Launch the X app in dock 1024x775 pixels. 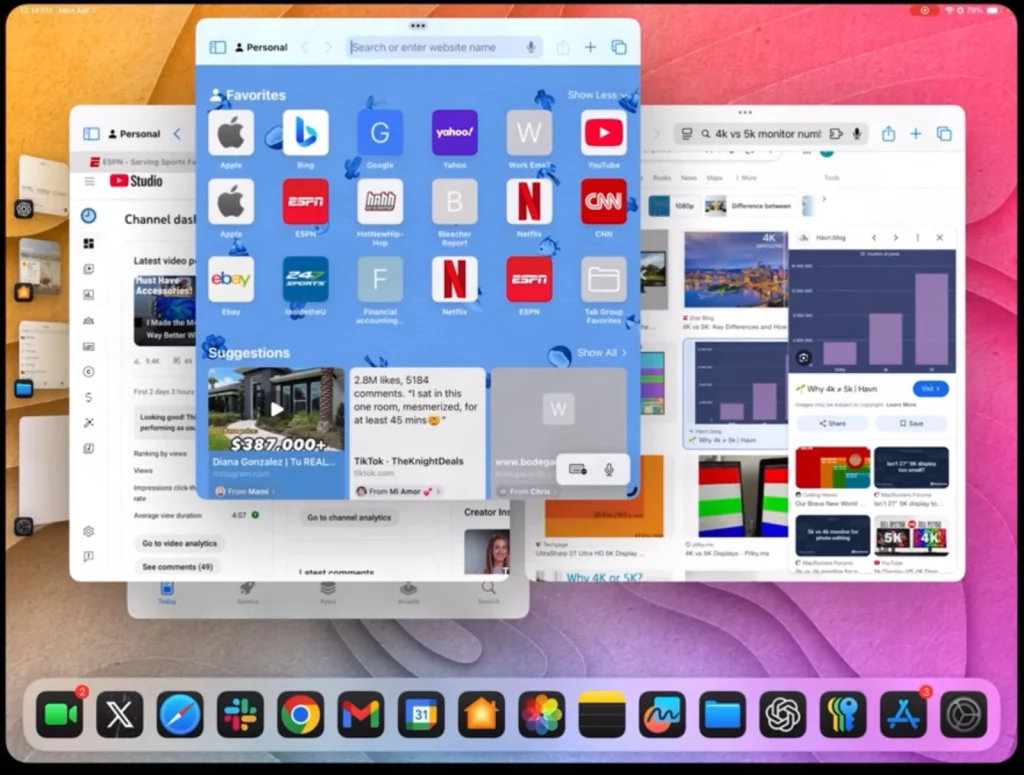tap(120, 715)
